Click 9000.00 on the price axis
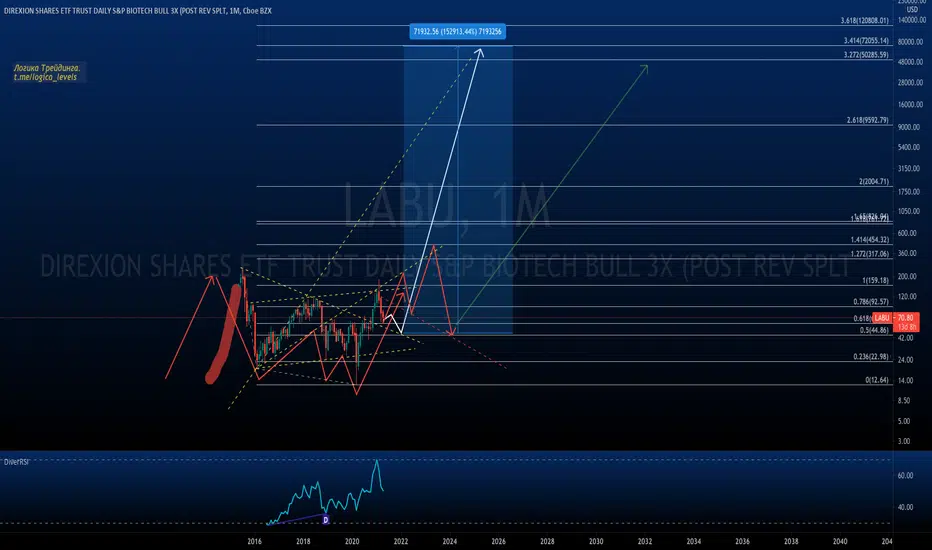The height and width of the screenshot is (550, 932). 909,127
